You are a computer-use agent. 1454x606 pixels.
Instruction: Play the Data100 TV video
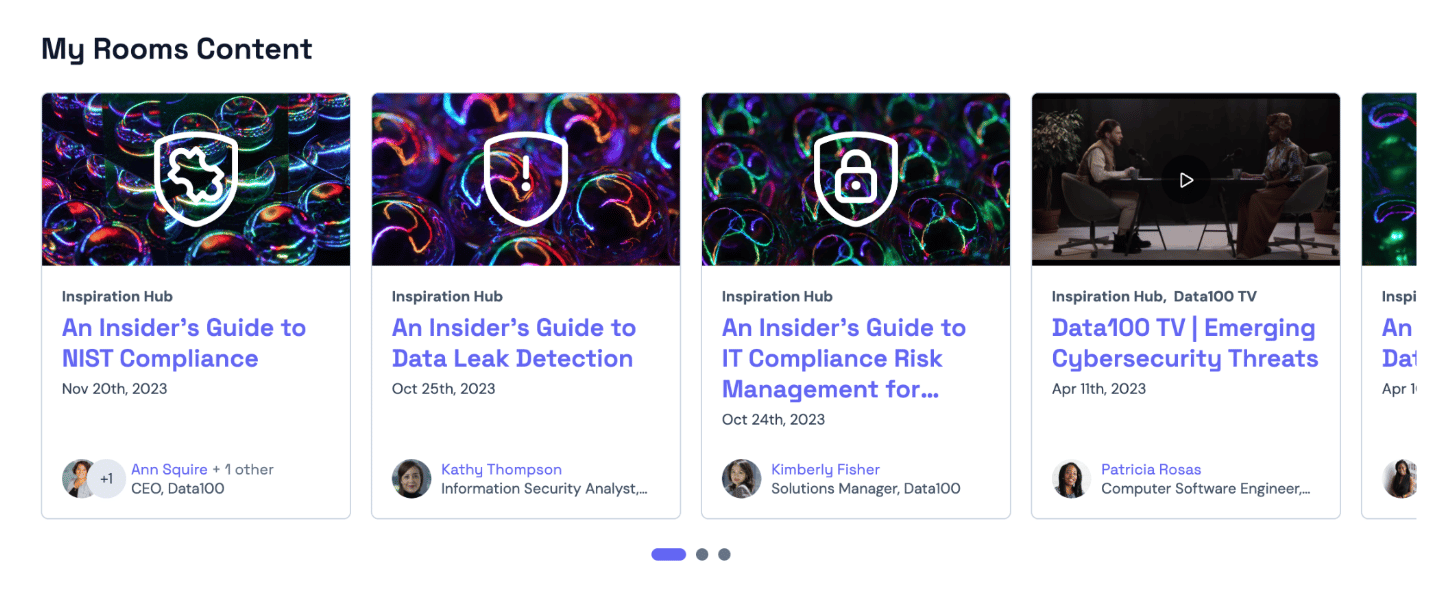(x=1186, y=180)
